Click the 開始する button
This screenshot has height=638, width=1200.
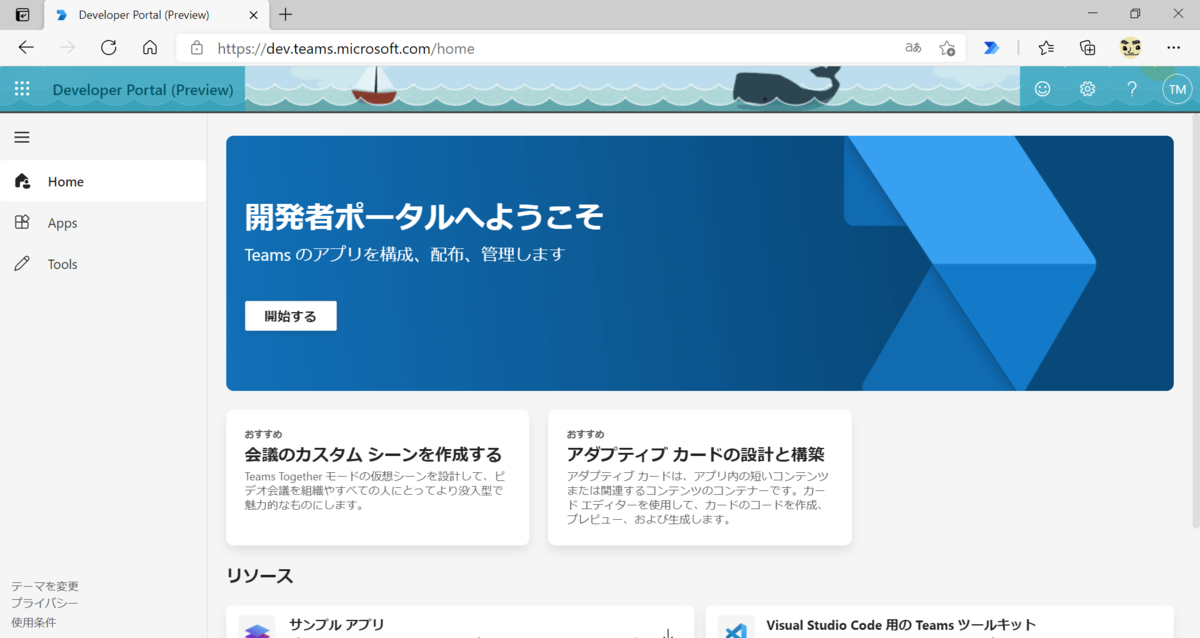[290, 316]
